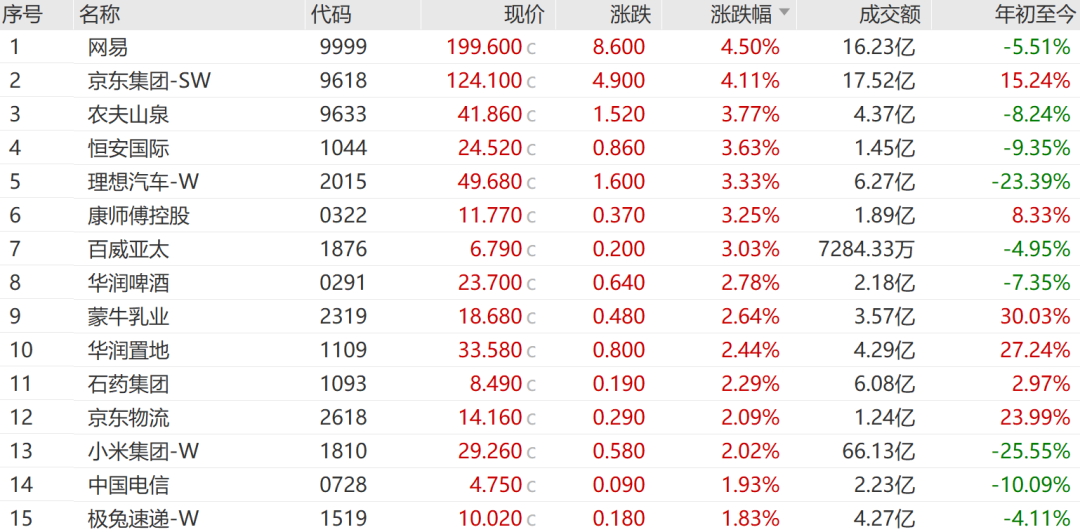Screen dimensions: 1080x532
Task: Open 极兔速递-W stock row
Action: click(x=540, y=518)
